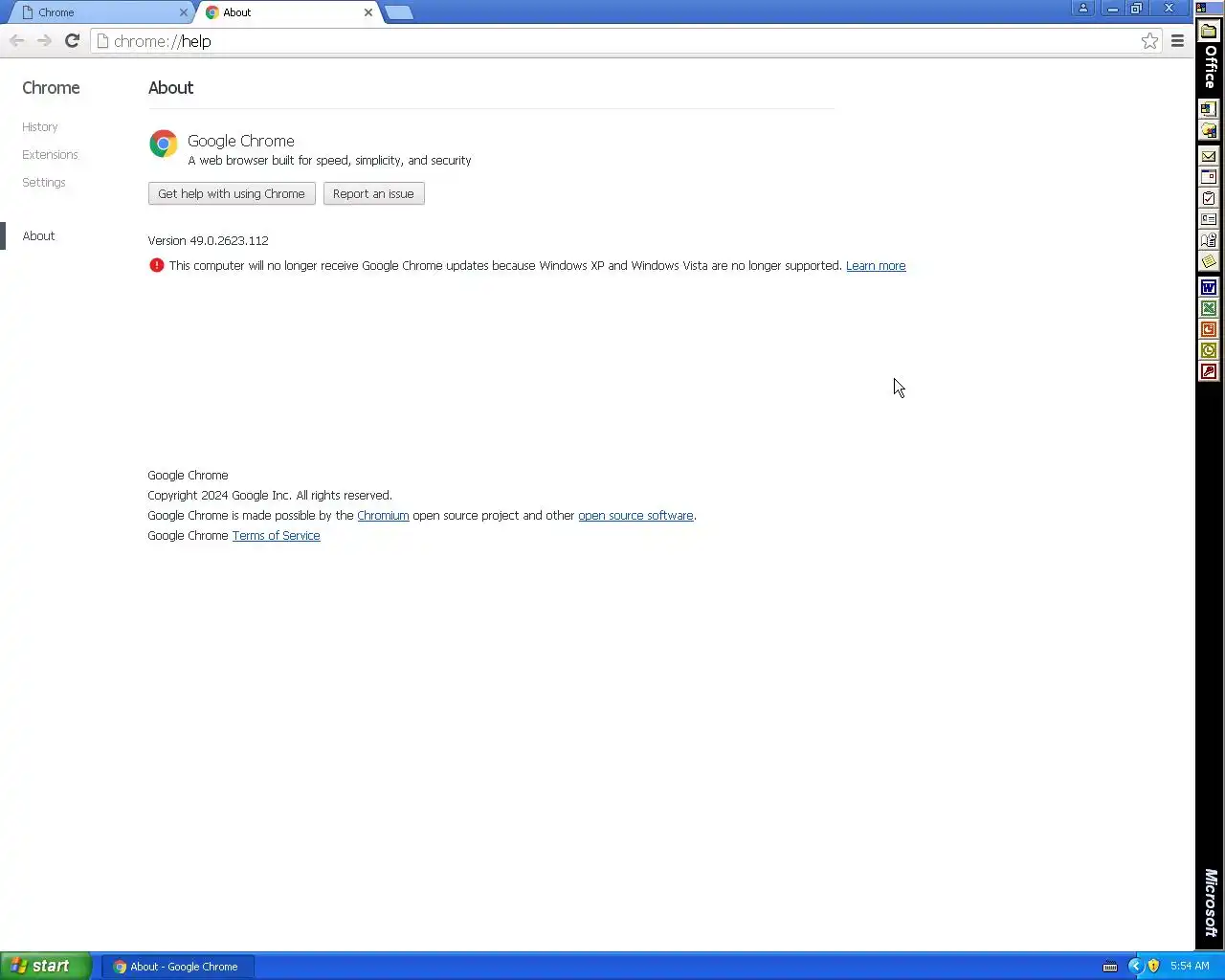Open the open source software link
Screen dimensions: 1225x980
pos(635,515)
